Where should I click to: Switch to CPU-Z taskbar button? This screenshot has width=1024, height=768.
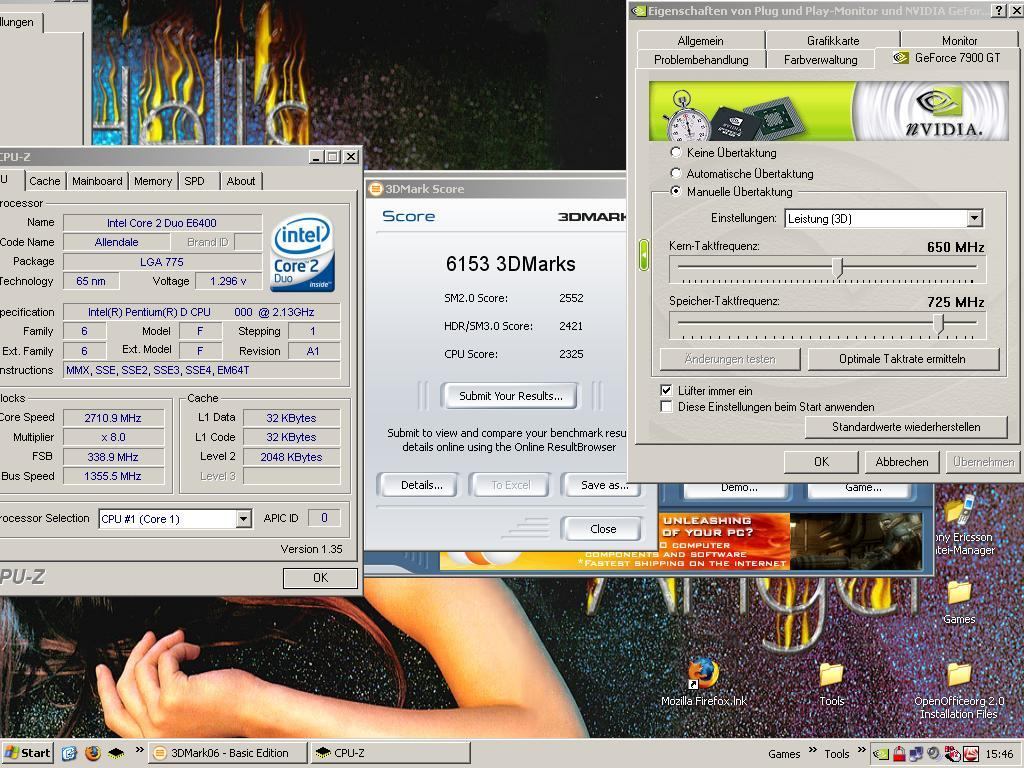(389, 753)
